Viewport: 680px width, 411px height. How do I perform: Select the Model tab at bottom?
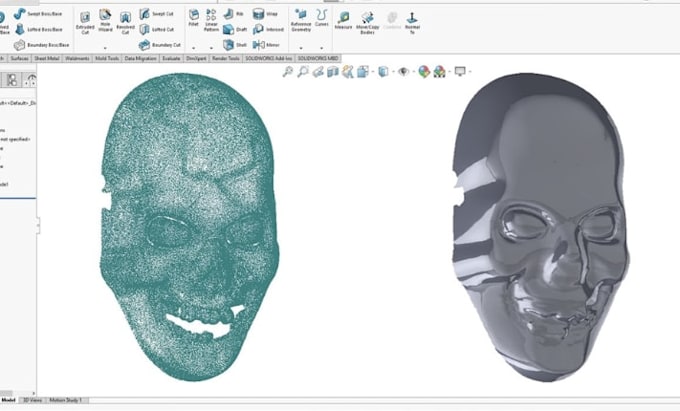coord(9,400)
